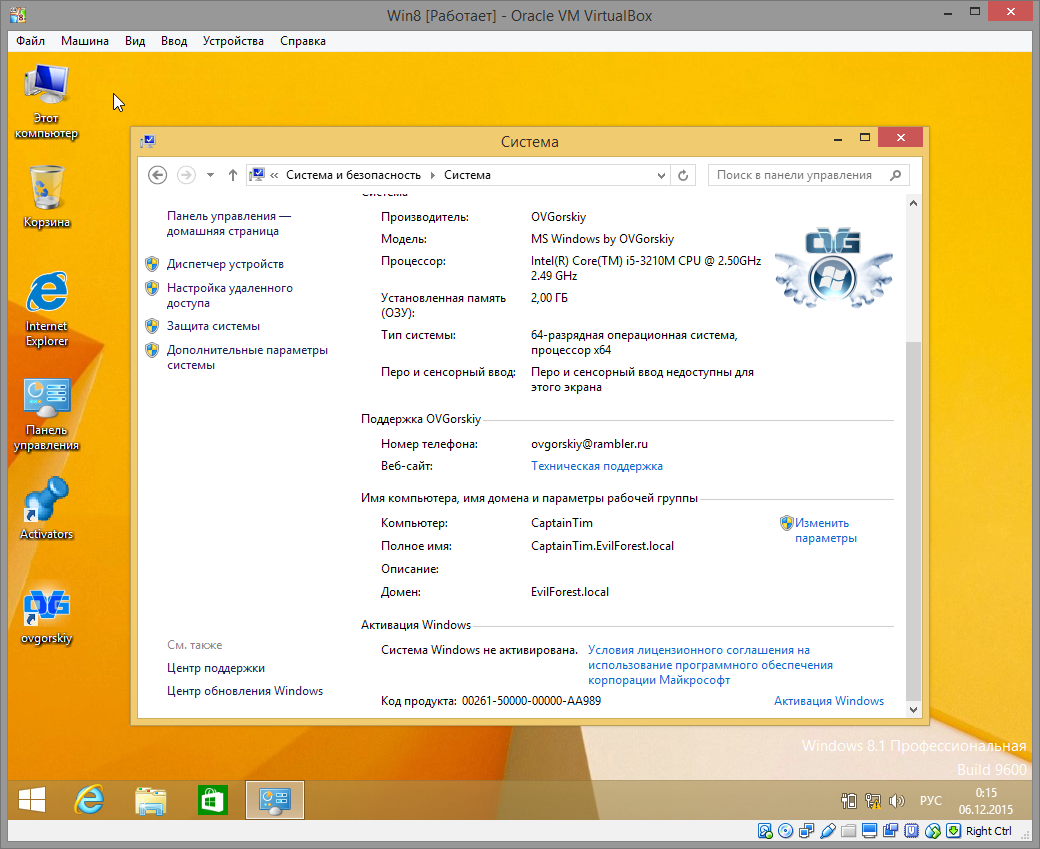The image size is (1040, 849).
Task: Open File Explorer from the taskbar
Action: pyautogui.click(x=151, y=800)
